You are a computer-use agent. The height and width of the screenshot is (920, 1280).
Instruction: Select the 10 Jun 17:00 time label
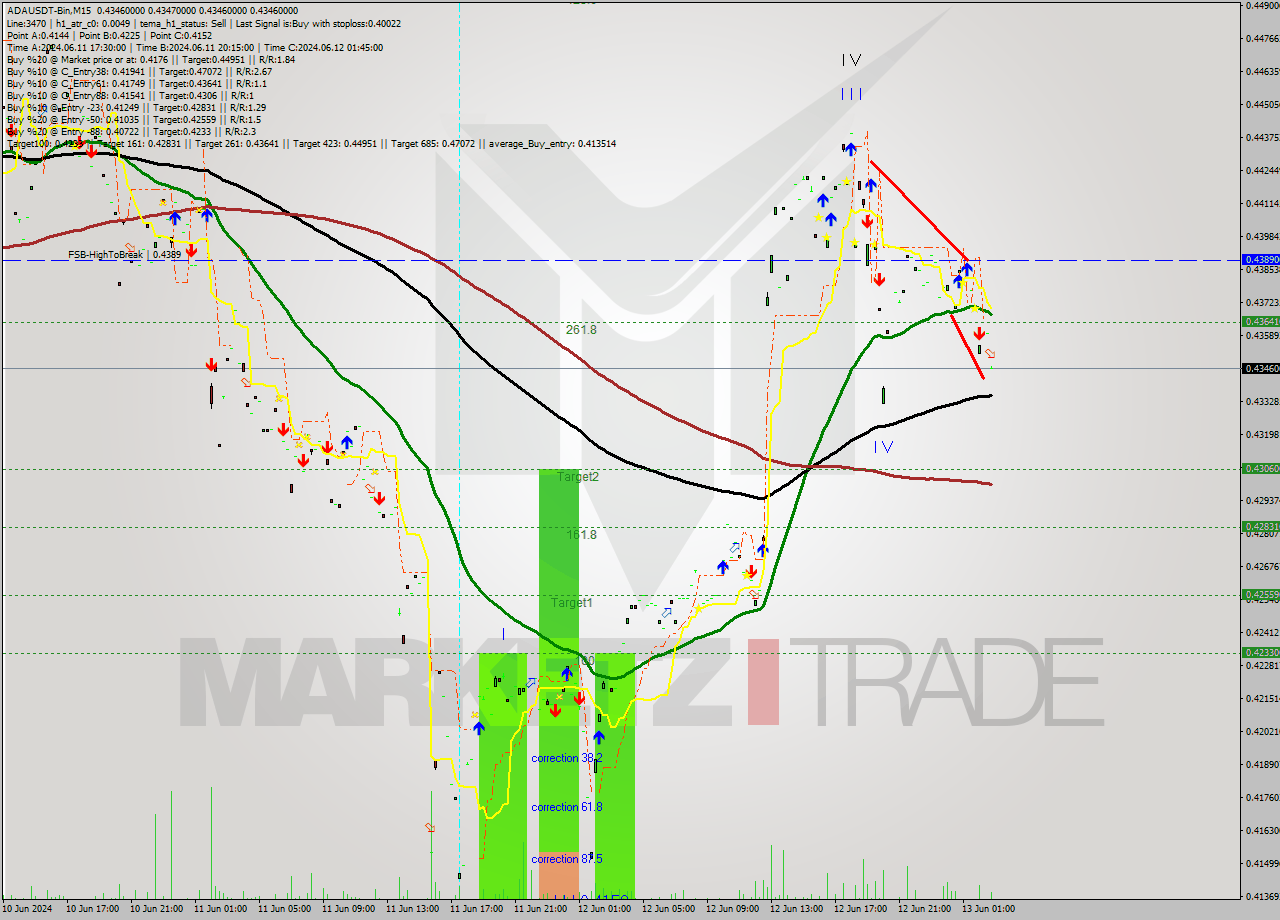coord(94,909)
